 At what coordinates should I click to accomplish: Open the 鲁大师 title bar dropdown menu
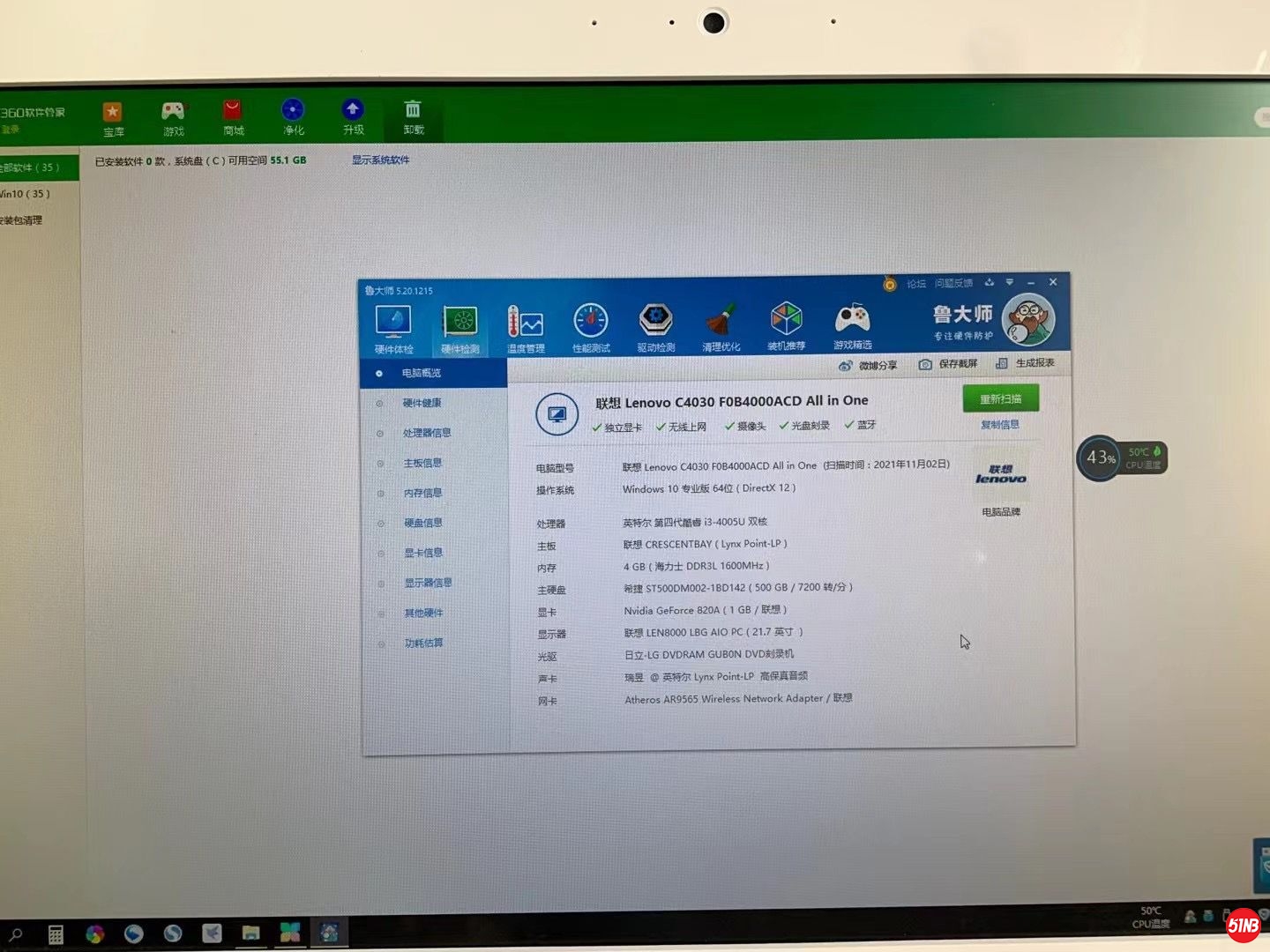[x=1010, y=282]
